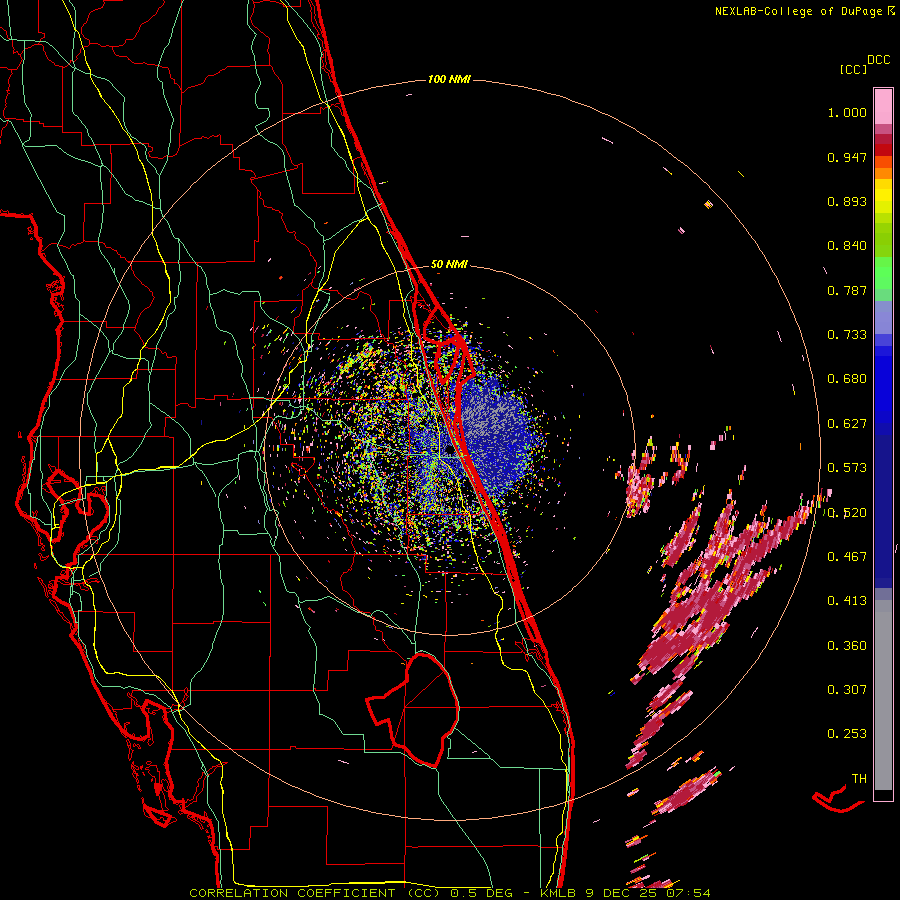Select the 0.947 legend value
This screenshot has height=900, width=900.
pyautogui.click(x=847, y=157)
